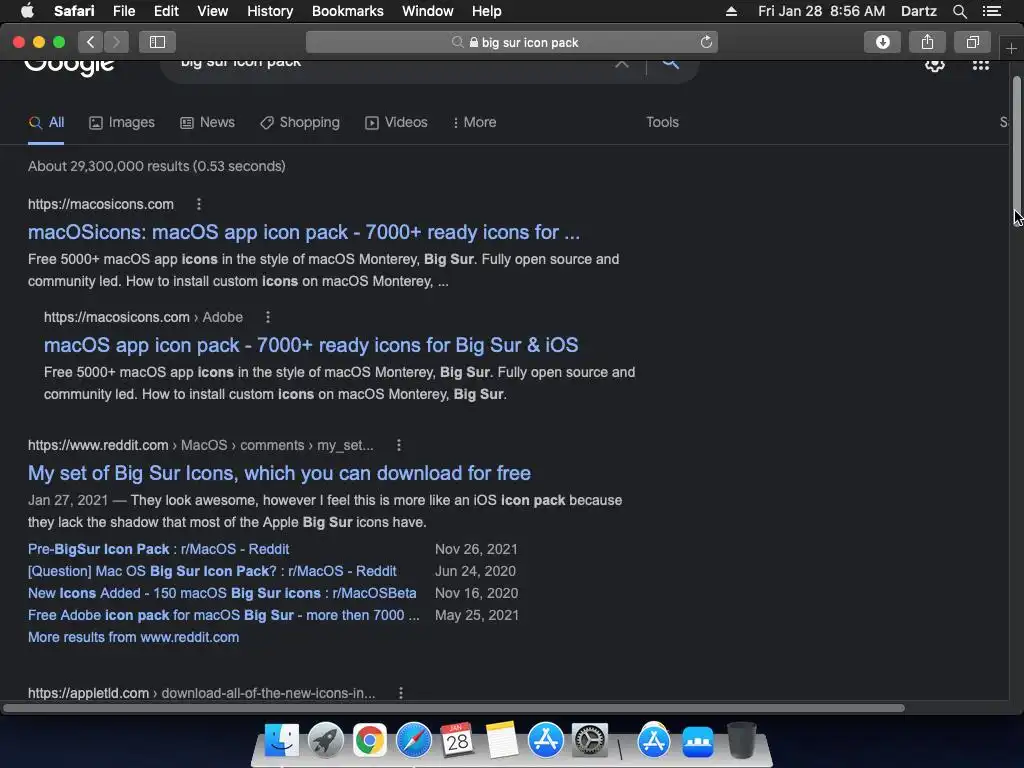Open "[Question] Mac OS Big Sur Icon Pack?" link
Viewport: 1024px width, 768px height.
pyautogui.click(x=212, y=571)
